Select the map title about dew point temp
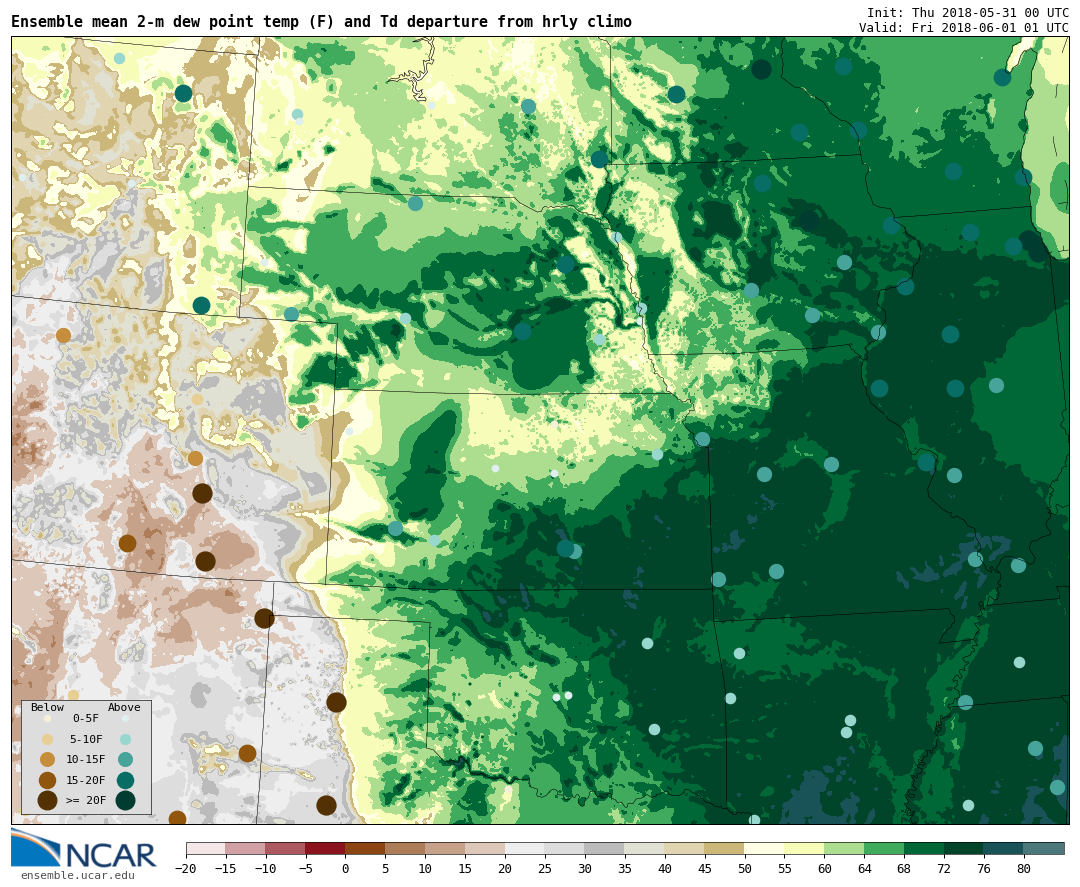Image resolution: width=1080 pixels, height=887 pixels. point(321,21)
